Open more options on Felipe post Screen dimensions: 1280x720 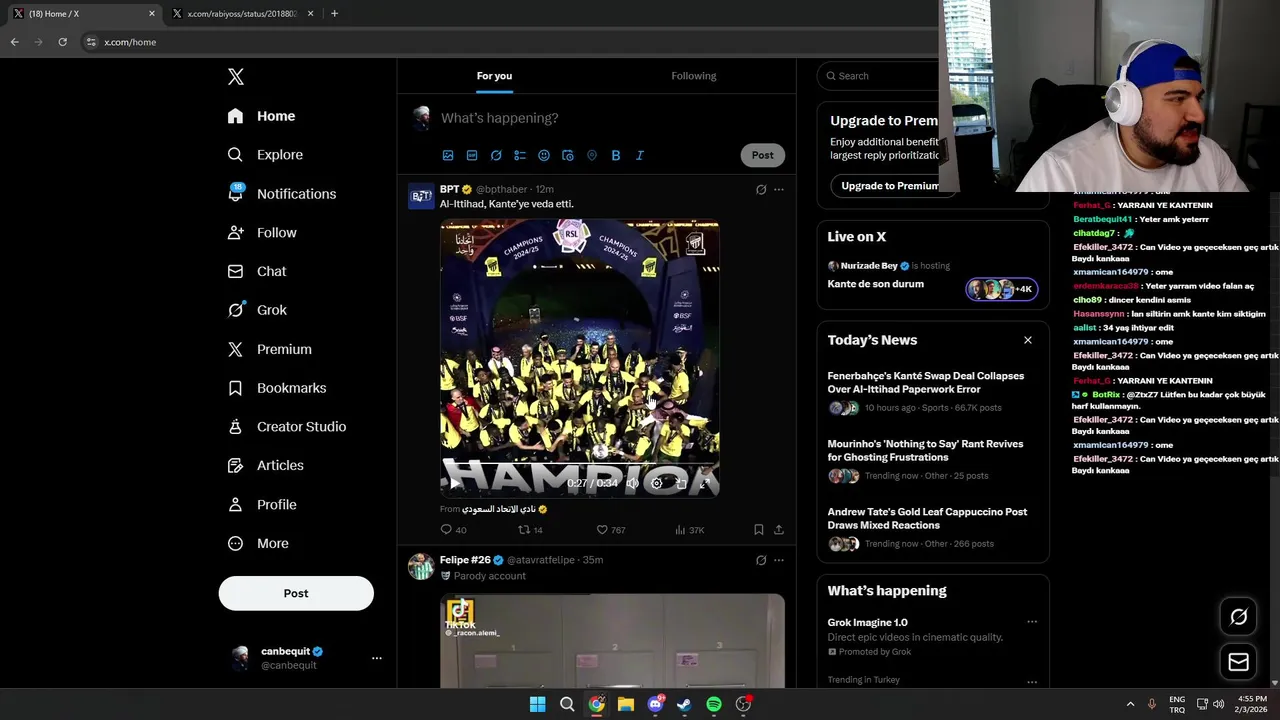tap(779, 560)
